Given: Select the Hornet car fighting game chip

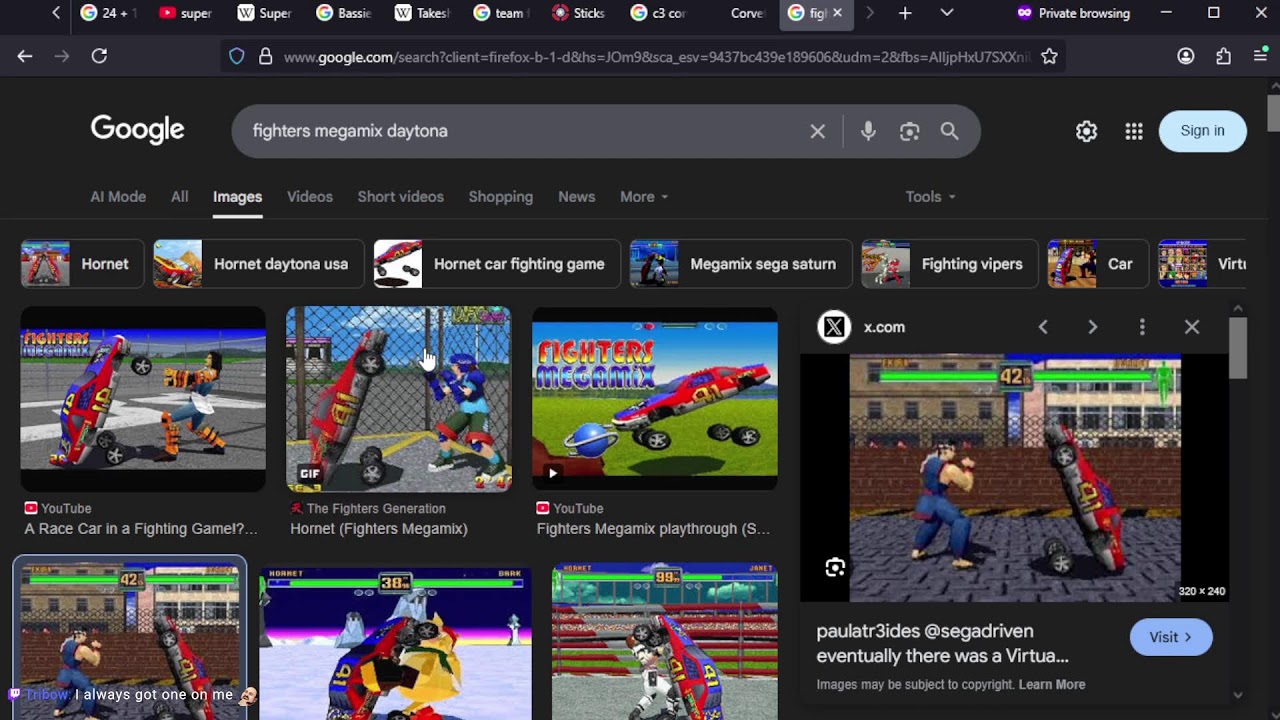Looking at the screenshot, I should click(496, 264).
